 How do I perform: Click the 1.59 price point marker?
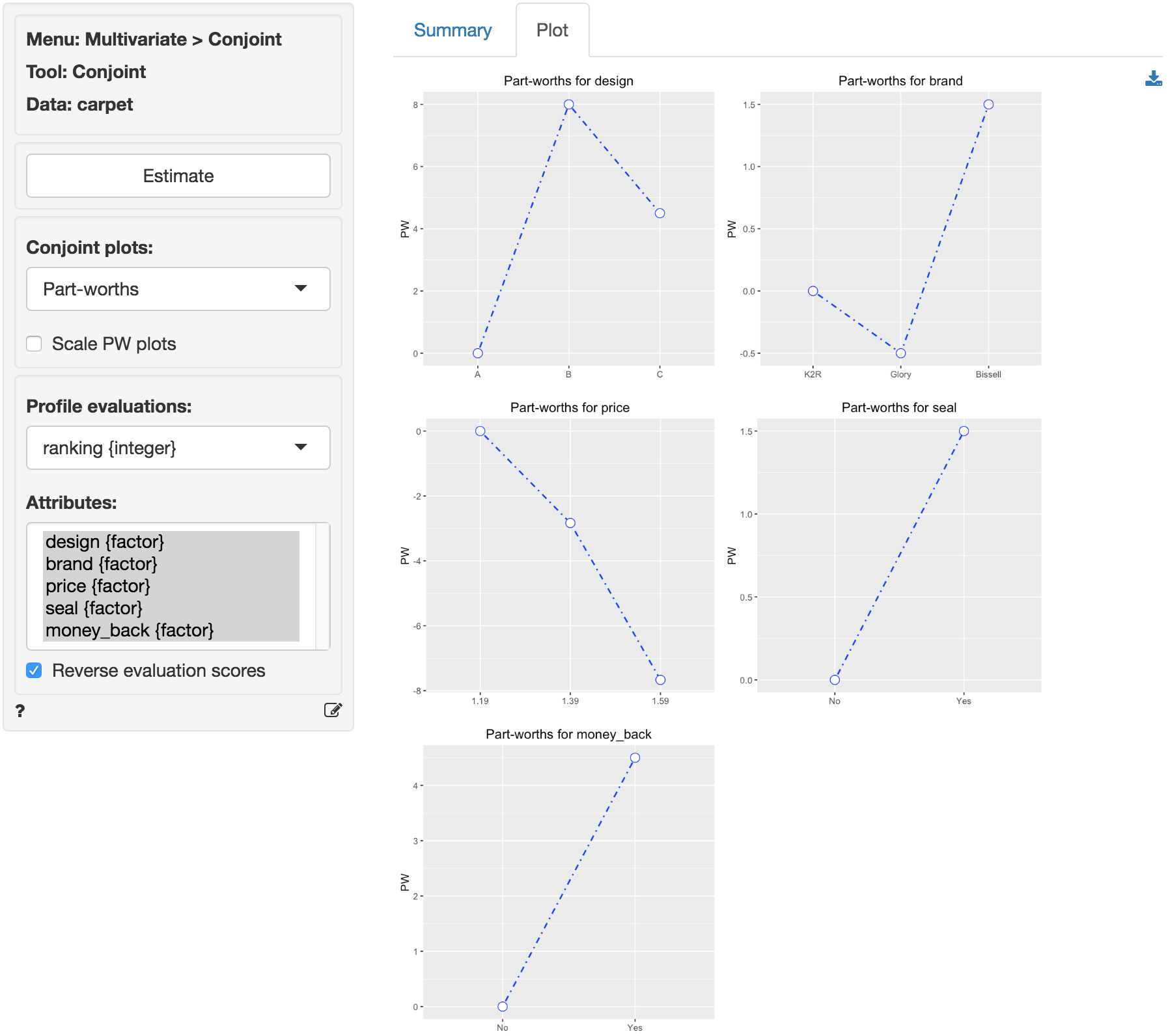660,680
